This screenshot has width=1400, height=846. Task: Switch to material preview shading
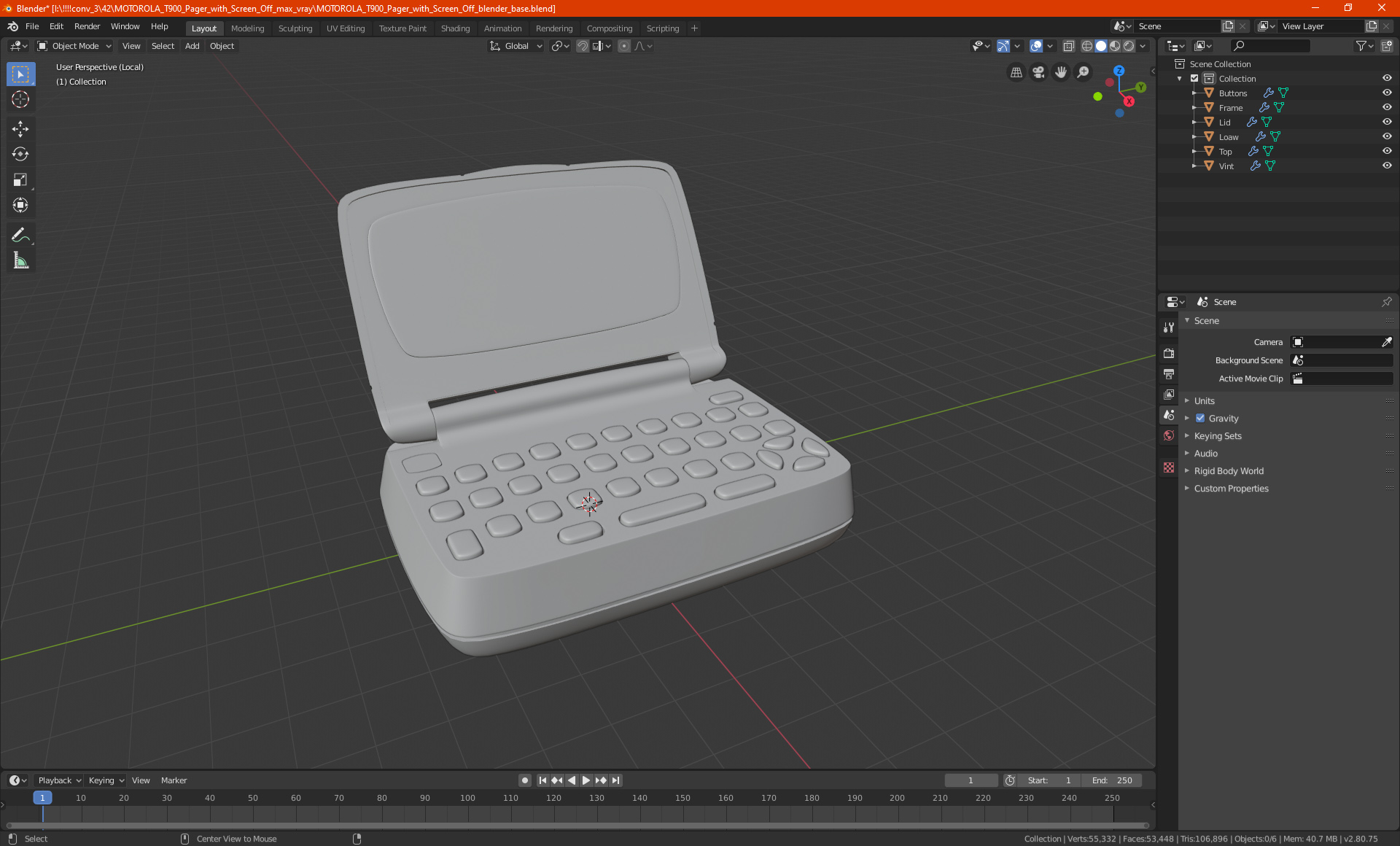pyautogui.click(x=1115, y=46)
